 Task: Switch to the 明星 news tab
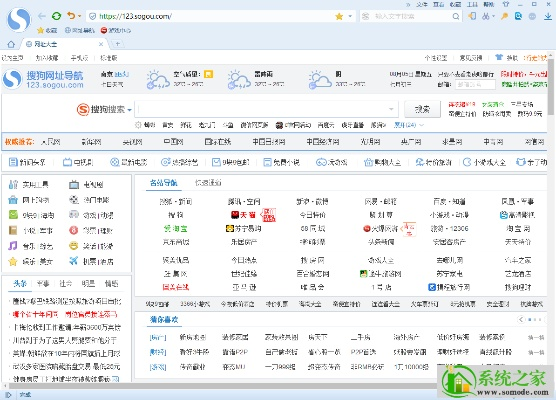88,283
